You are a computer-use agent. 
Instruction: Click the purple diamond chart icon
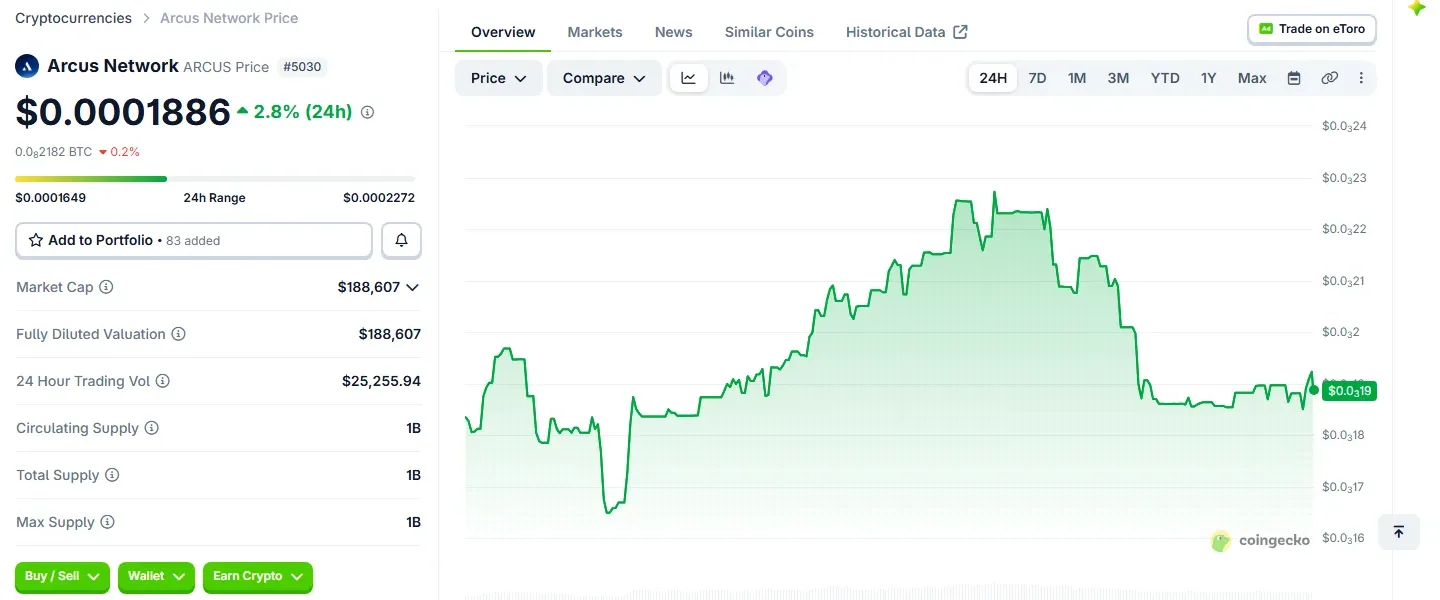click(x=765, y=78)
